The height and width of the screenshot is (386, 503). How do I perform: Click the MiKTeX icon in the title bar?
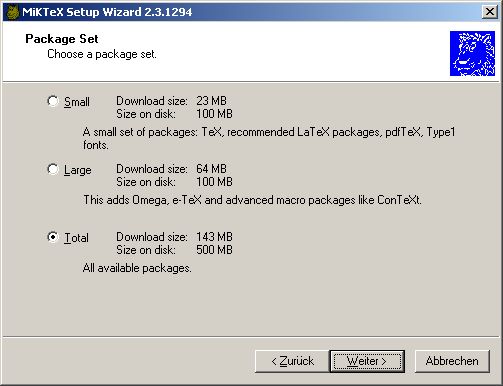click(13, 12)
